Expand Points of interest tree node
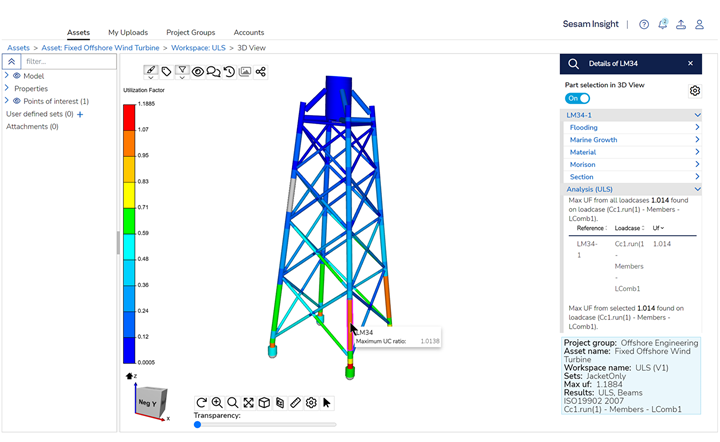 [6, 101]
